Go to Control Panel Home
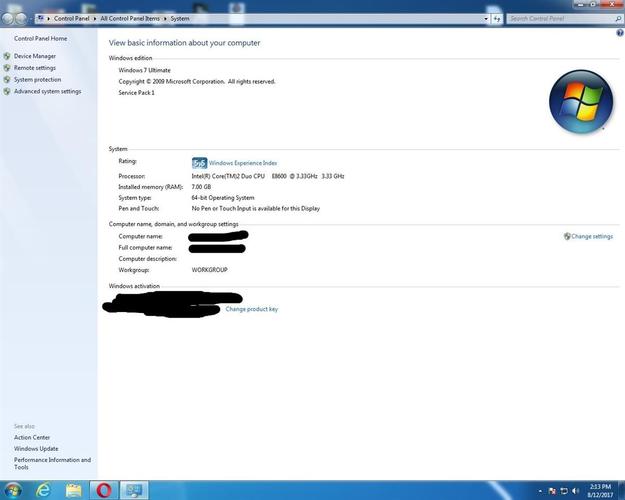The width and height of the screenshot is (625, 500). pos(41,39)
